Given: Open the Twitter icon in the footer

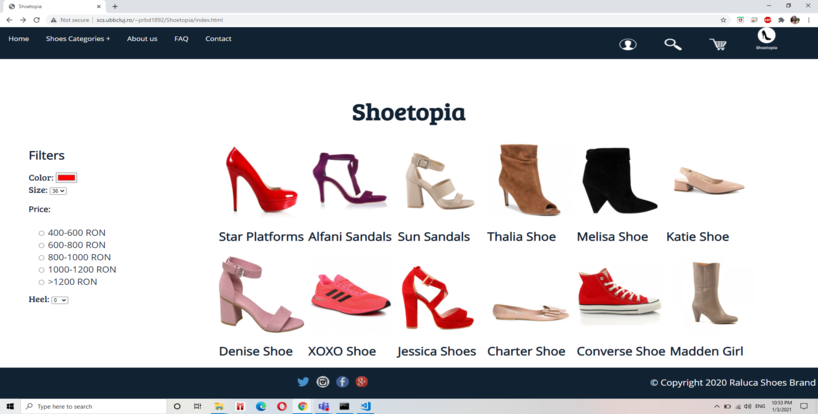Looking at the screenshot, I should tap(303, 382).
